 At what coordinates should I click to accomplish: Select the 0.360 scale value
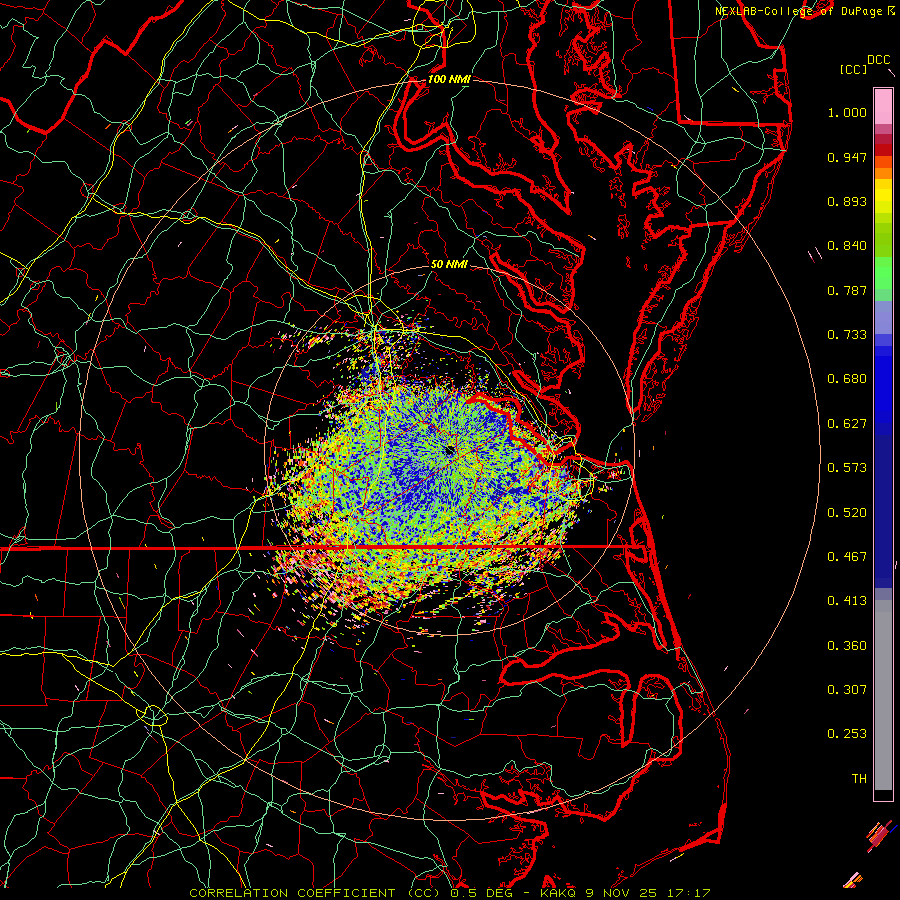coord(847,646)
